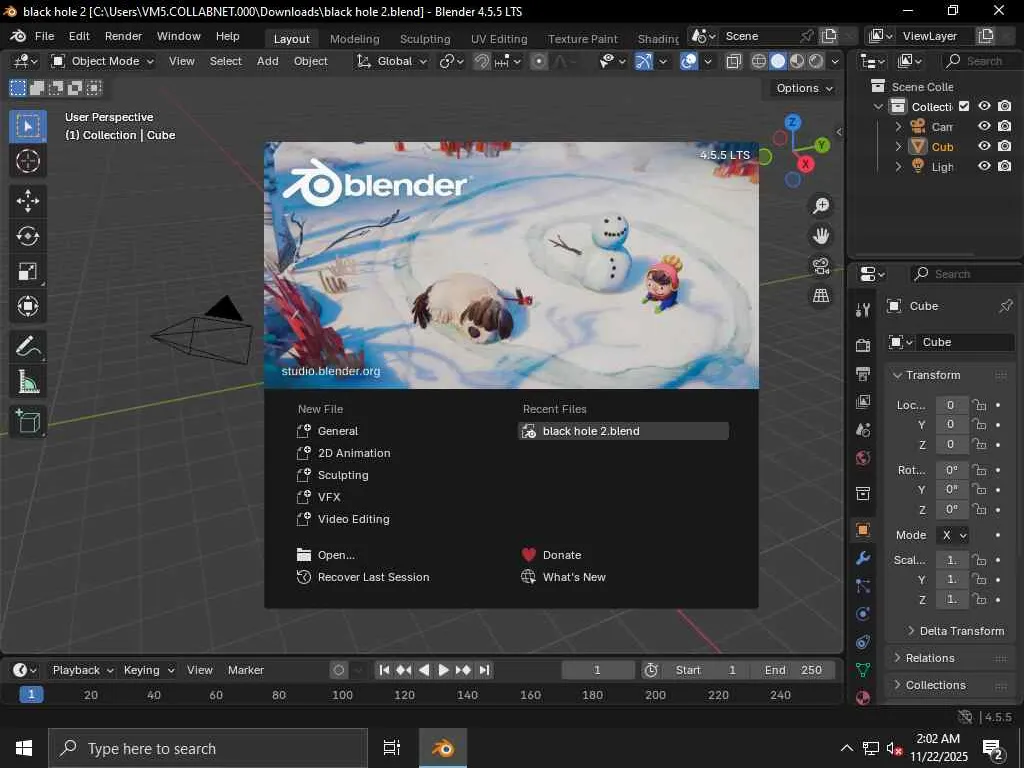Activate the Cursor tool

tap(28, 161)
